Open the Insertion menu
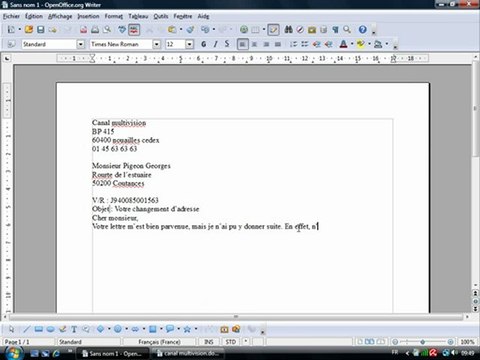 pos(88,16)
